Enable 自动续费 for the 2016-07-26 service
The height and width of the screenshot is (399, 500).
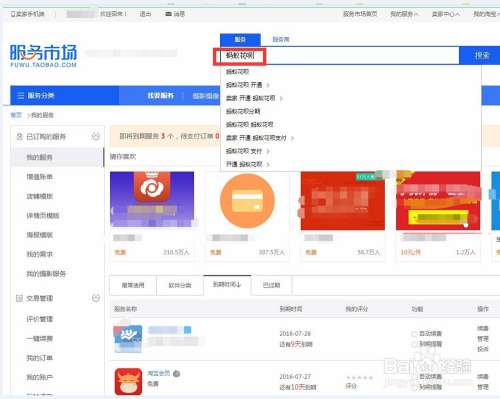[x=414, y=334]
